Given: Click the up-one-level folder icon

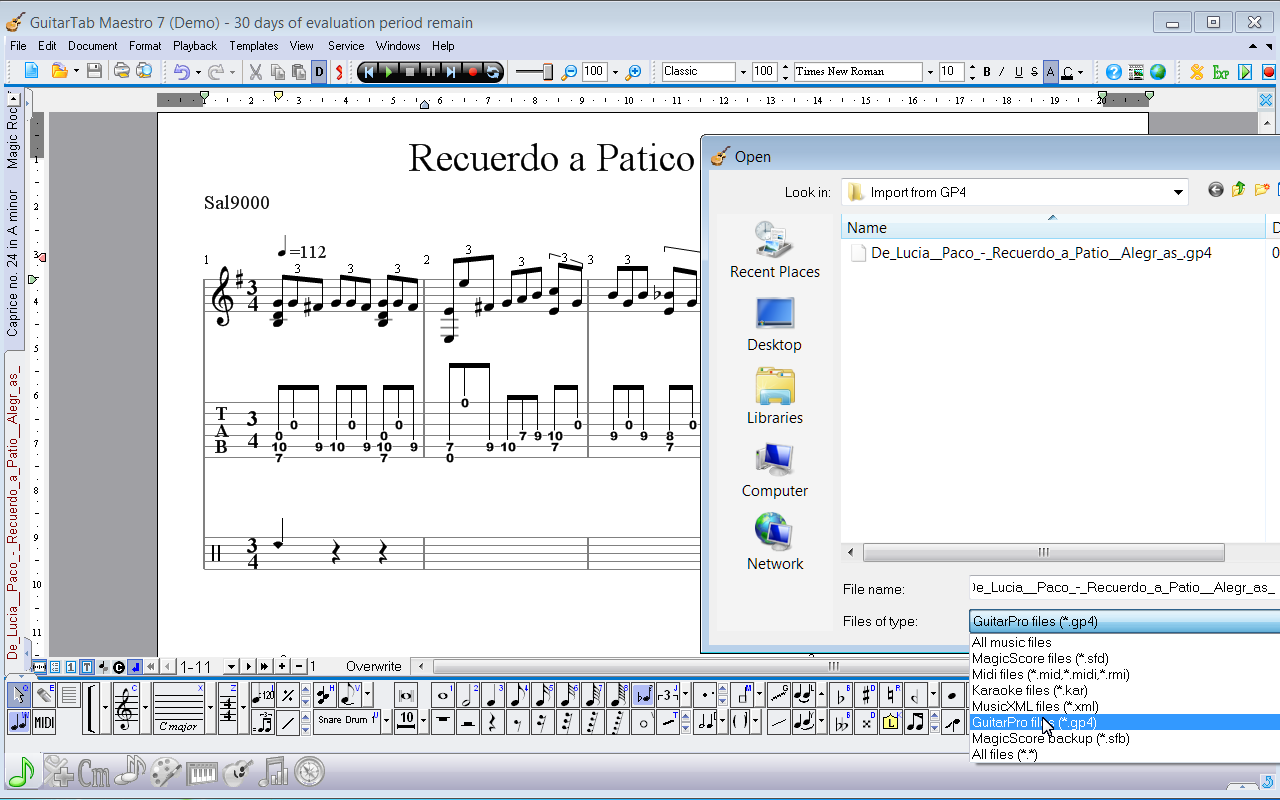Looking at the screenshot, I should pos(1239,190).
